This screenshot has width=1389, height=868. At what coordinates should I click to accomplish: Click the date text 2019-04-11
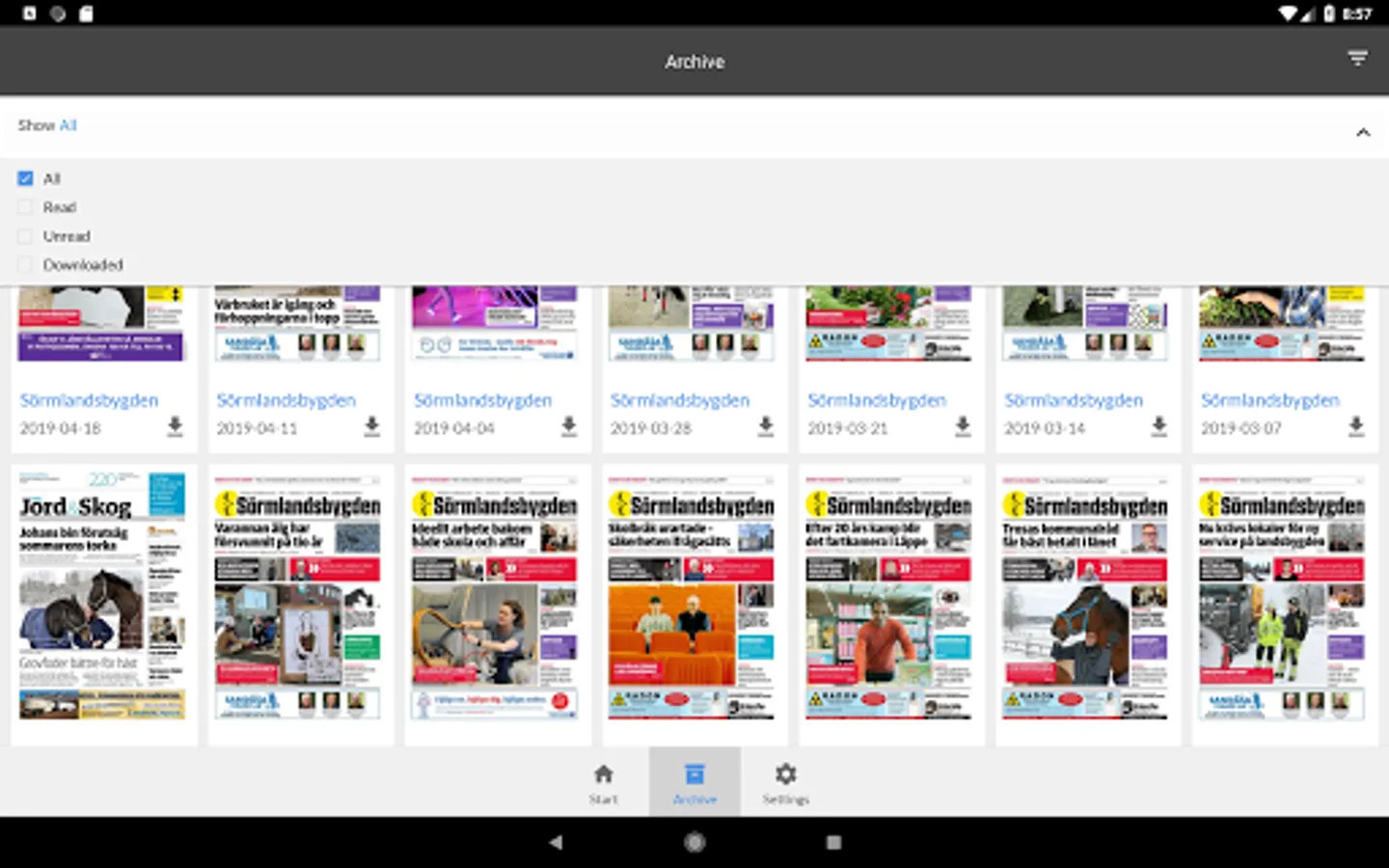click(x=257, y=428)
